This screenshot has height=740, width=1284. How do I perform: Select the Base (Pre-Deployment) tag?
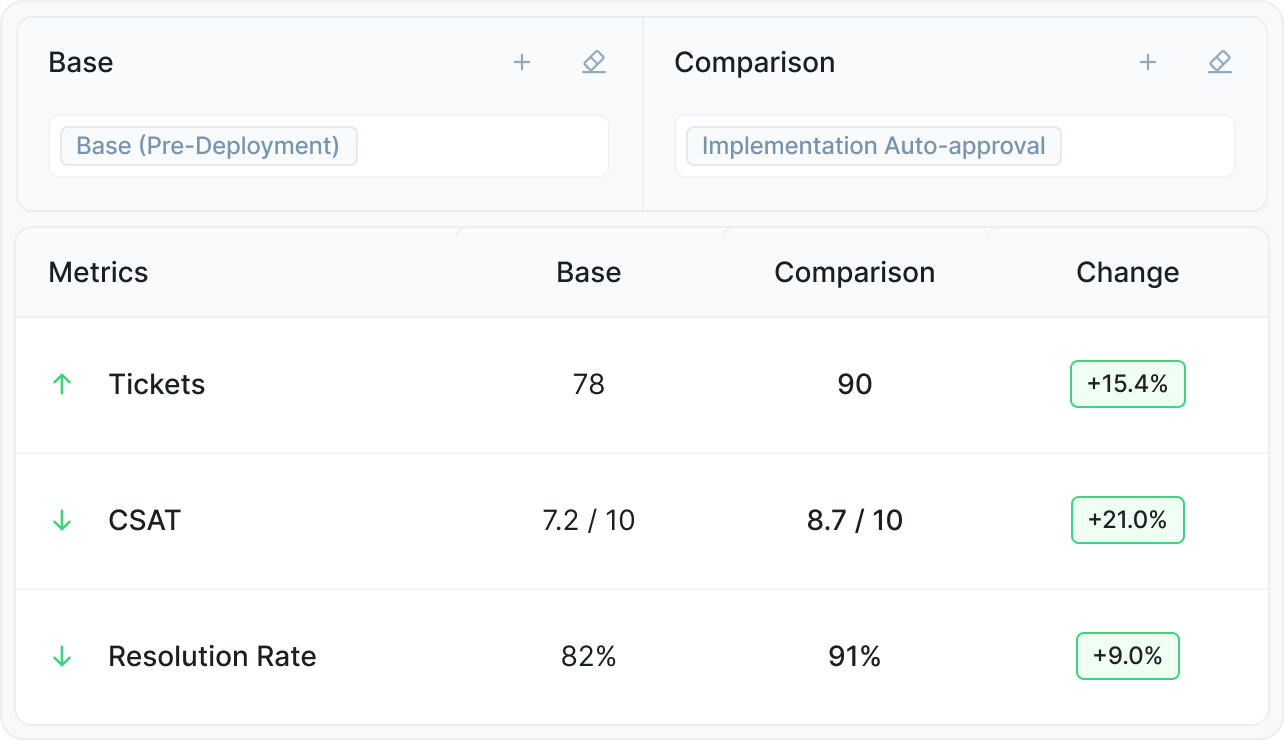click(x=208, y=146)
